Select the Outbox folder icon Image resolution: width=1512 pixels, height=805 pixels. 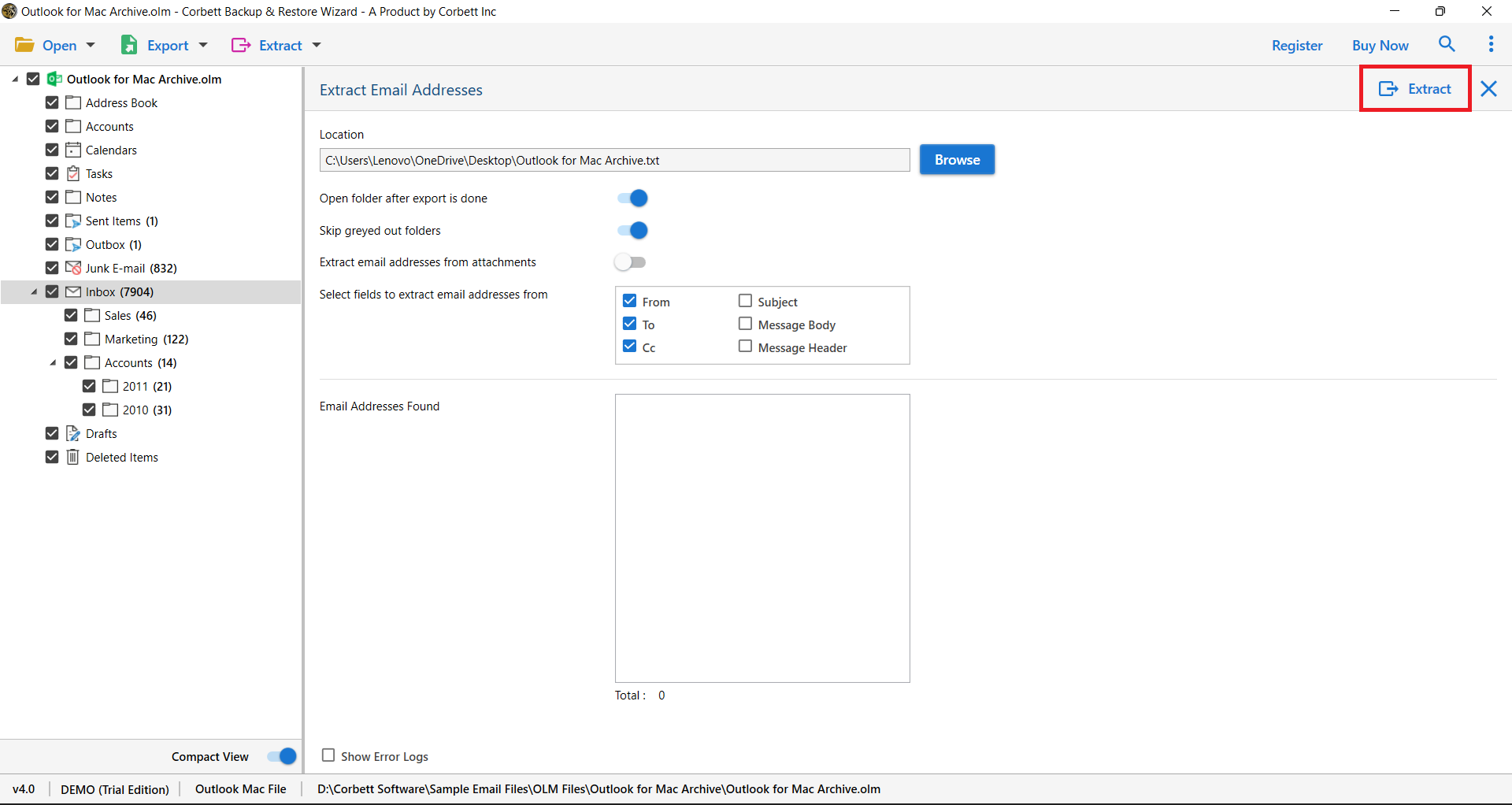coord(73,244)
